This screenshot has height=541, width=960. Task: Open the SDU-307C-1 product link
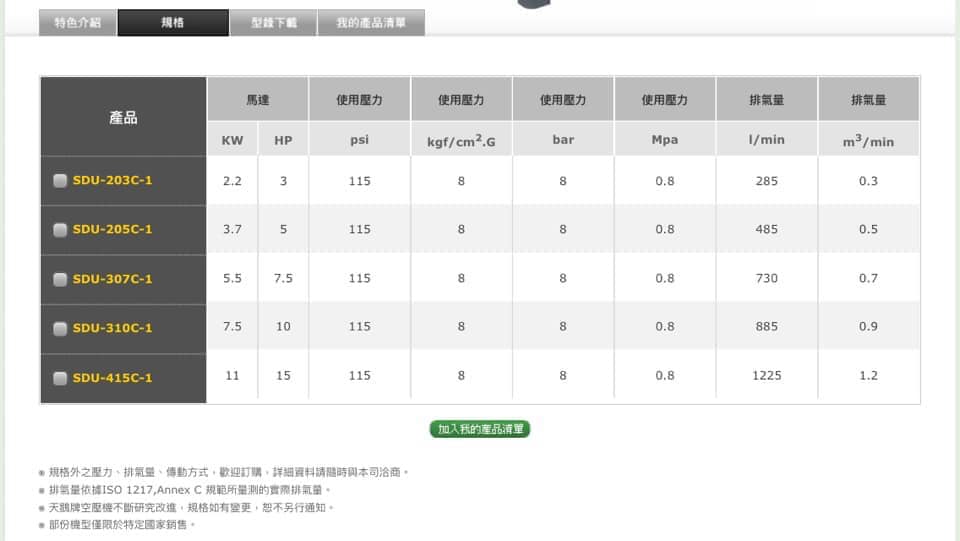tap(112, 279)
